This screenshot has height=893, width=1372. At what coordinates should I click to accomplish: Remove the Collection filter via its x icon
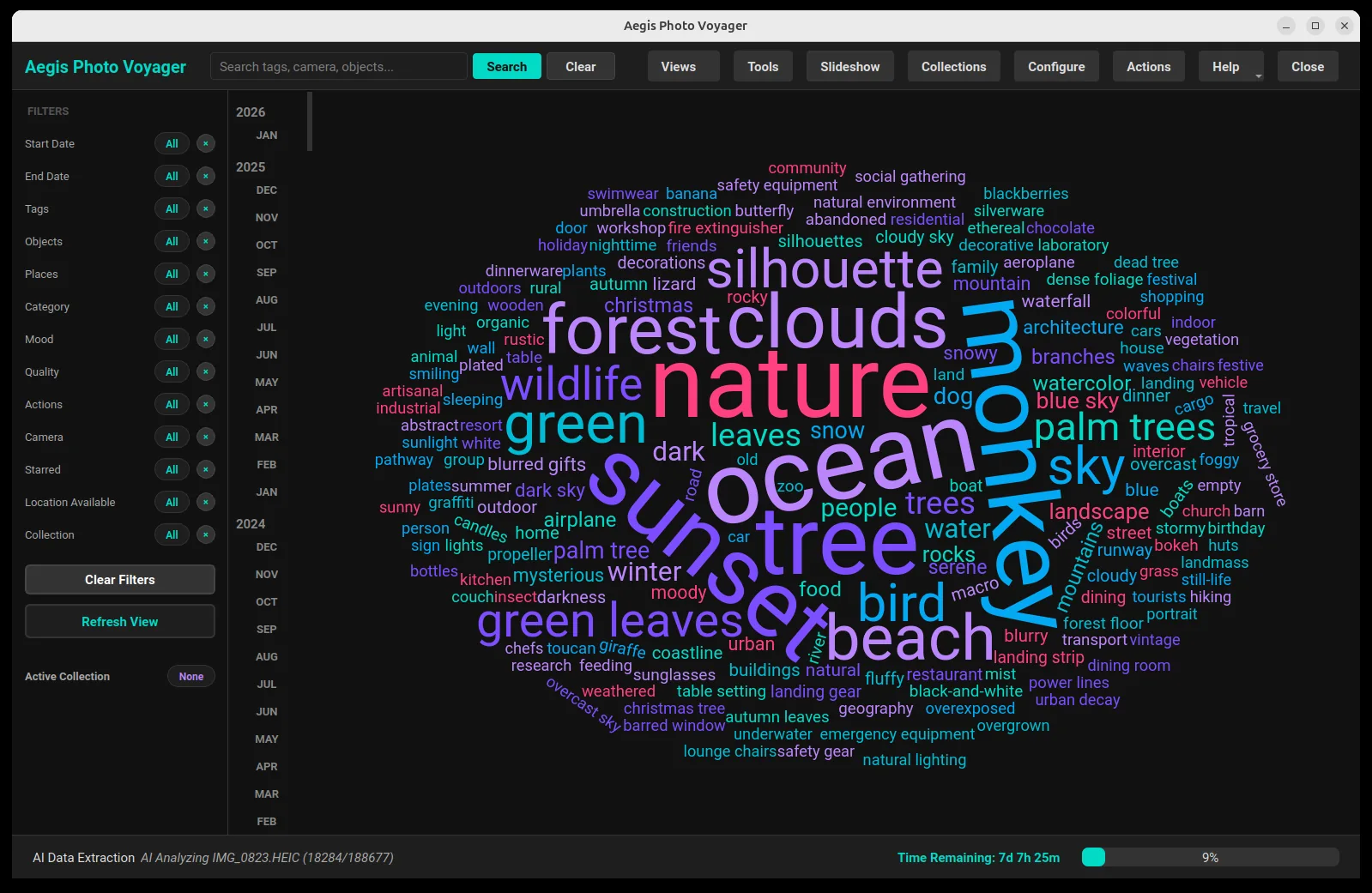click(206, 534)
